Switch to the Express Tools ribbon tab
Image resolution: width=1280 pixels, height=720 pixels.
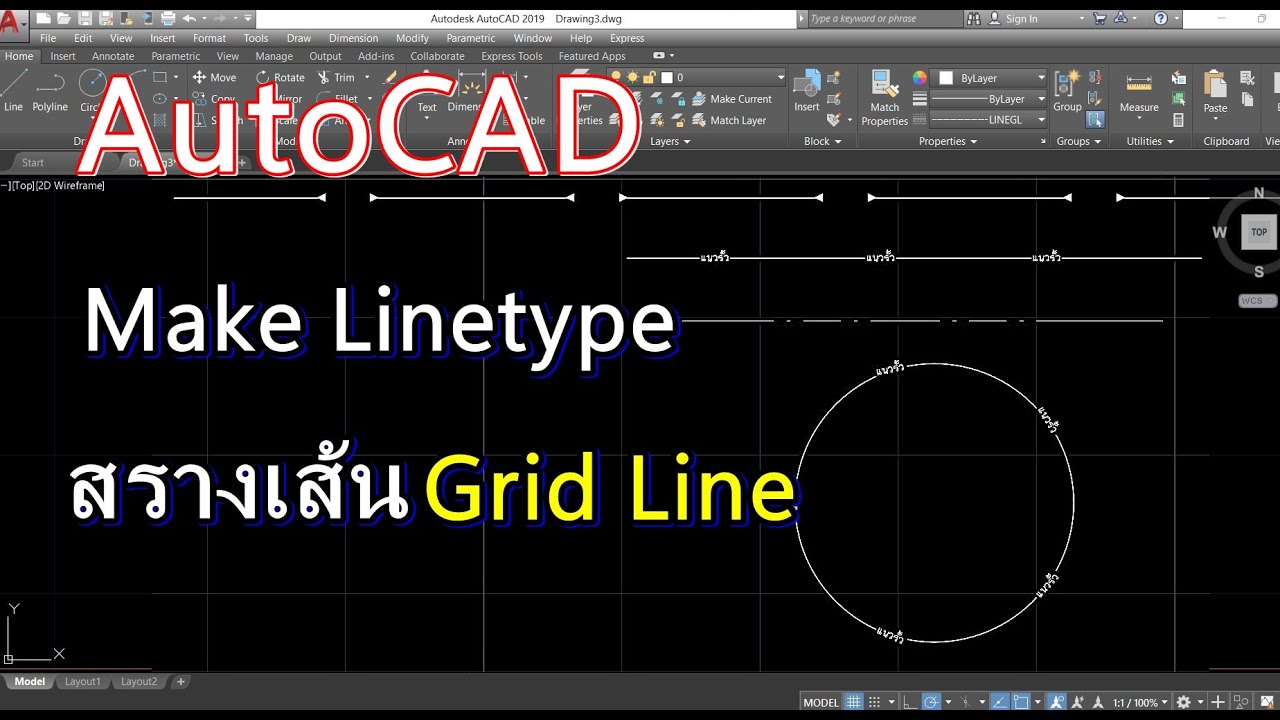coord(512,56)
